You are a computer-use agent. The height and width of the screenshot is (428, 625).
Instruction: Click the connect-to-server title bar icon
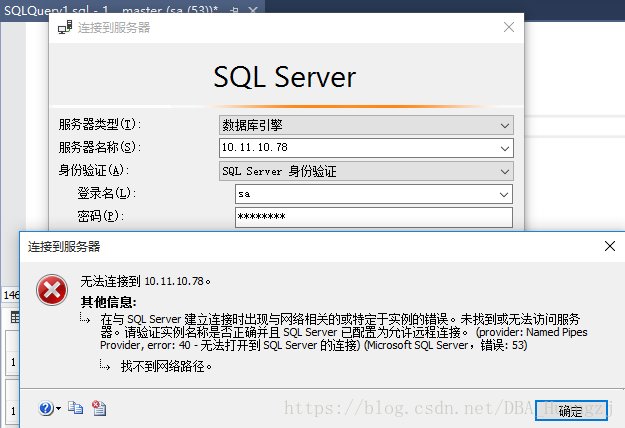[65, 27]
